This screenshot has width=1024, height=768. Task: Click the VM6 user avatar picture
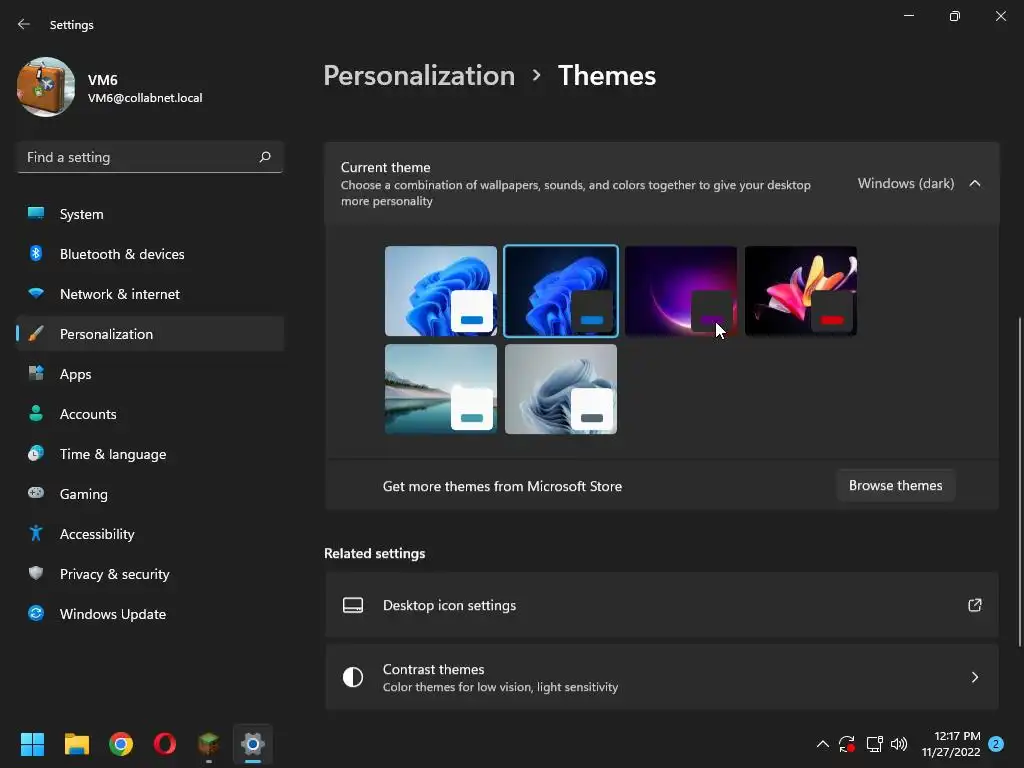(x=46, y=87)
